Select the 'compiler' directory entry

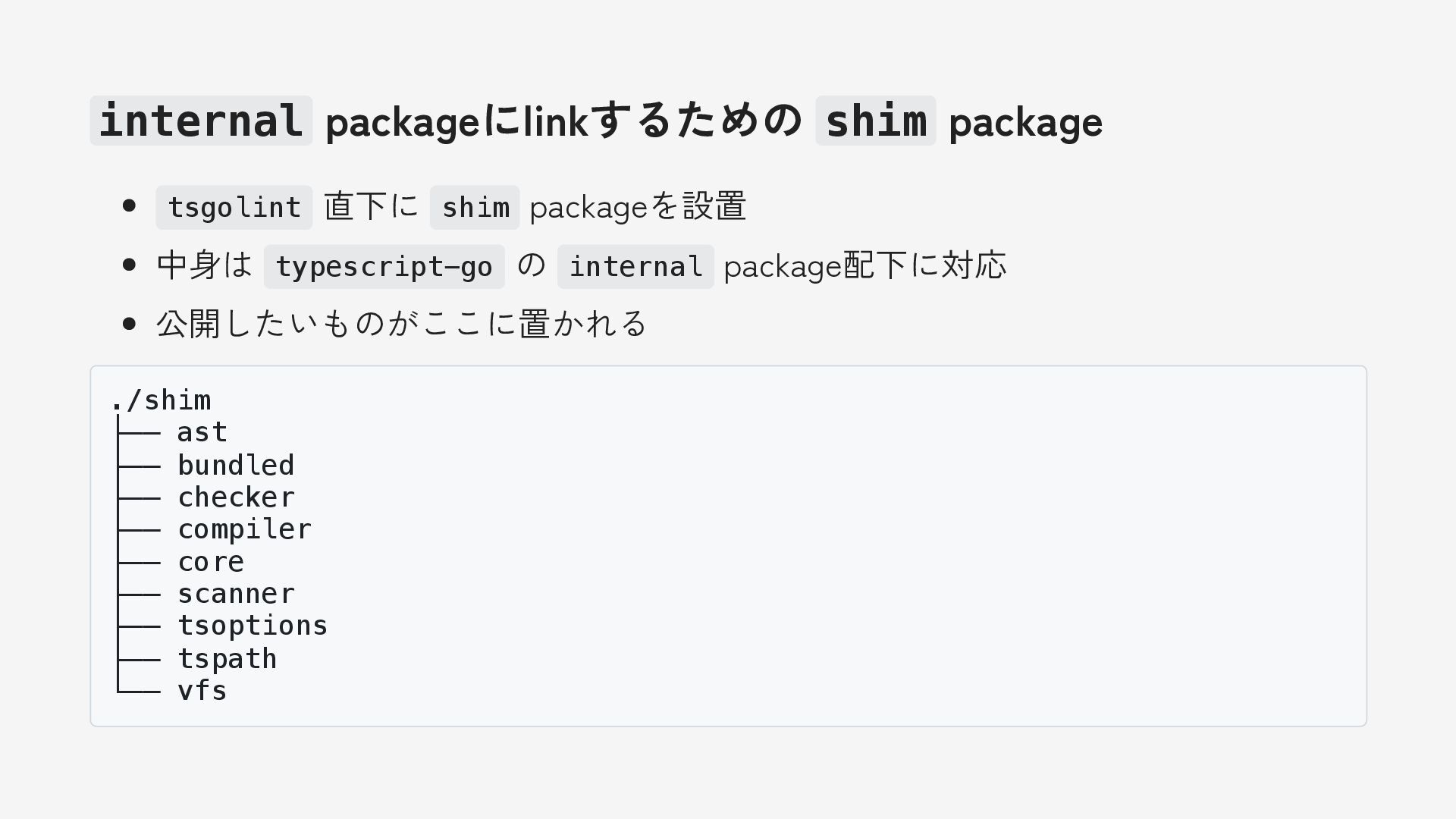click(x=244, y=529)
